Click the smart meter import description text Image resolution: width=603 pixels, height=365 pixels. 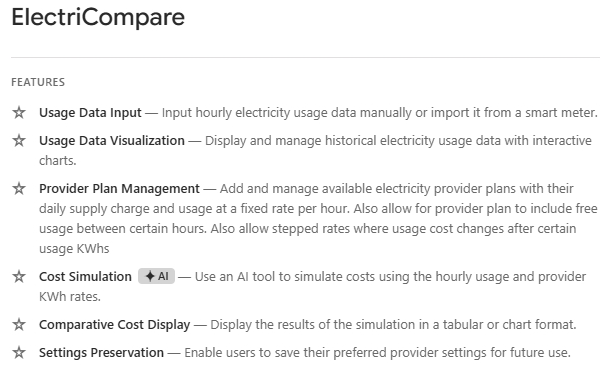380,113
